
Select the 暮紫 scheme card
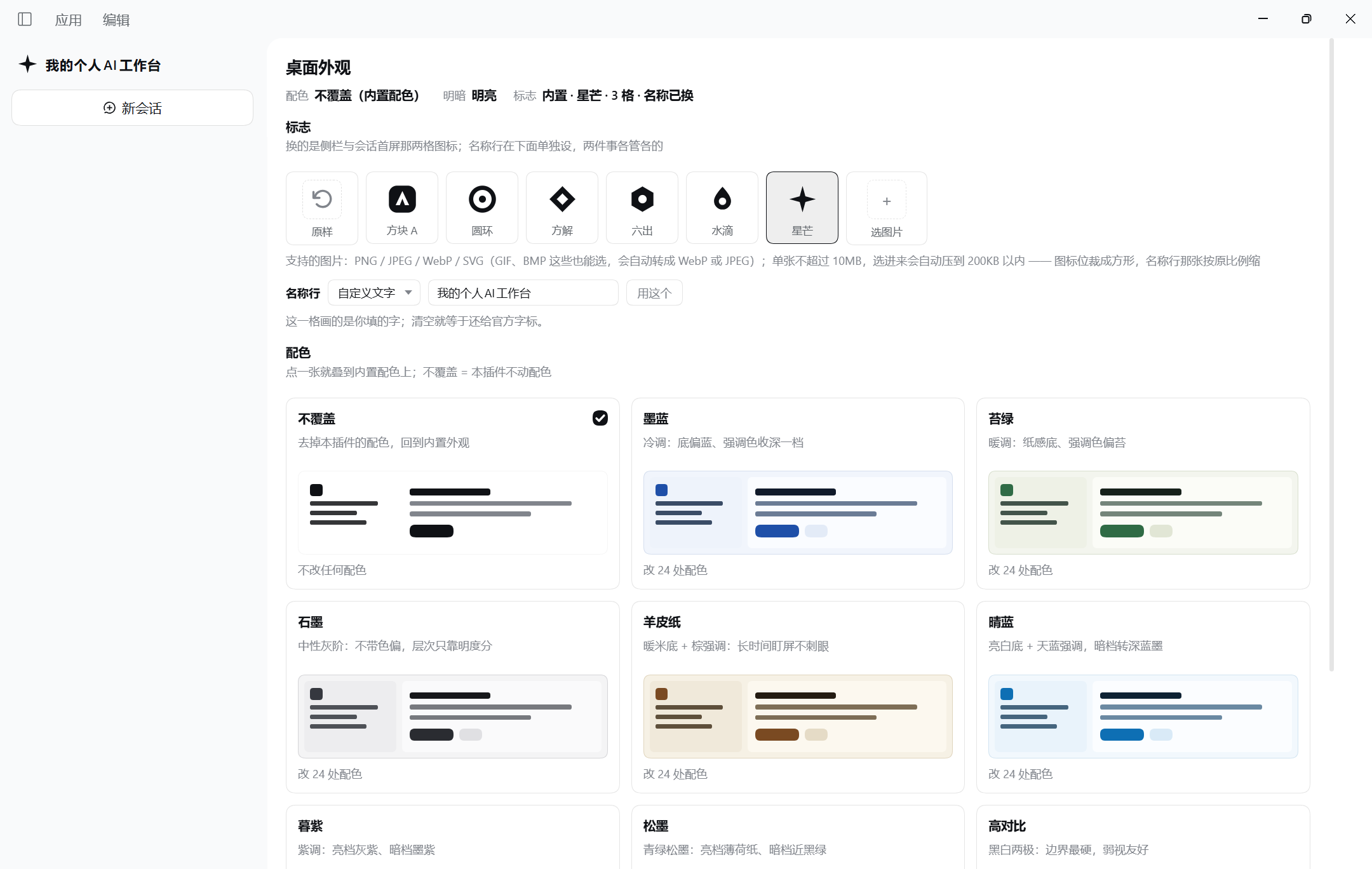click(453, 837)
